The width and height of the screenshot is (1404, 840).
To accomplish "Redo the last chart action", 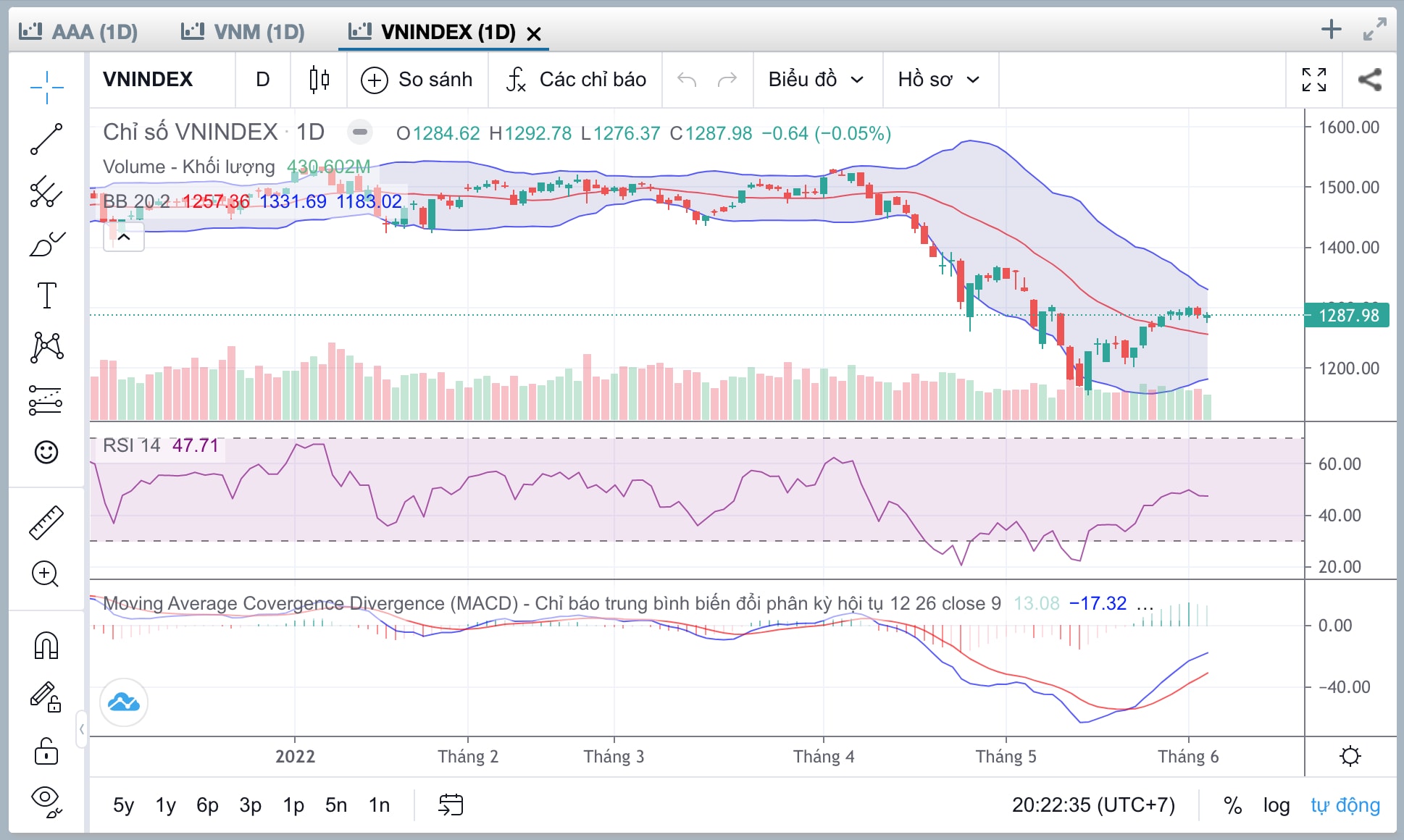I will (x=727, y=80).
